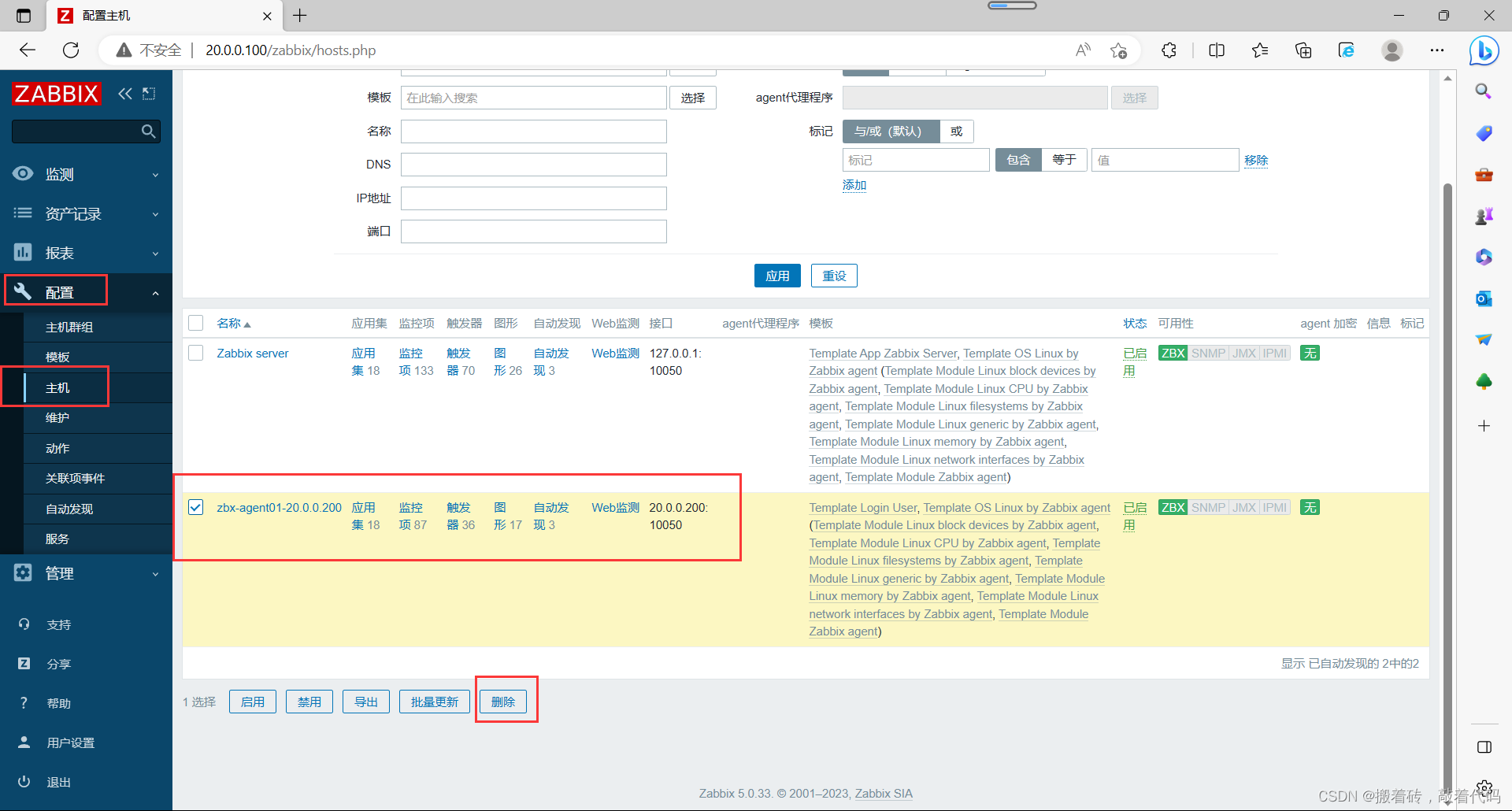This screenshot has width=1512, height=811.
Task: Click the 移除 tag link
Action: pyautogui.click(x=1256, y=160)
